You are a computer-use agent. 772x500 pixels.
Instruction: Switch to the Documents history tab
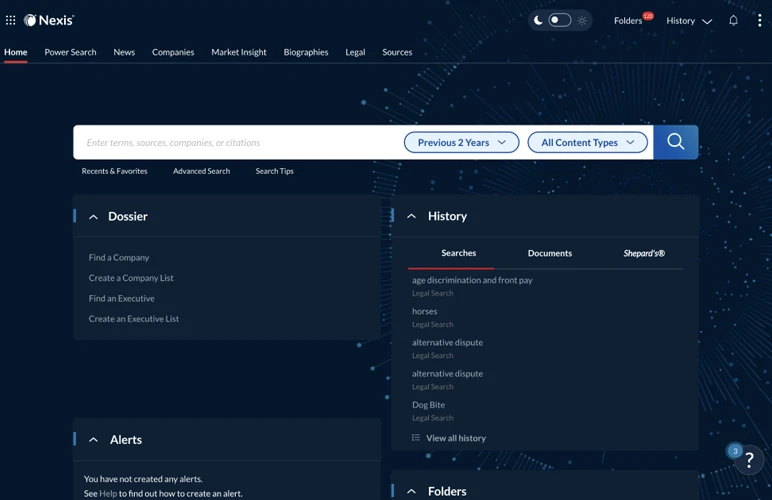[549, 253]
